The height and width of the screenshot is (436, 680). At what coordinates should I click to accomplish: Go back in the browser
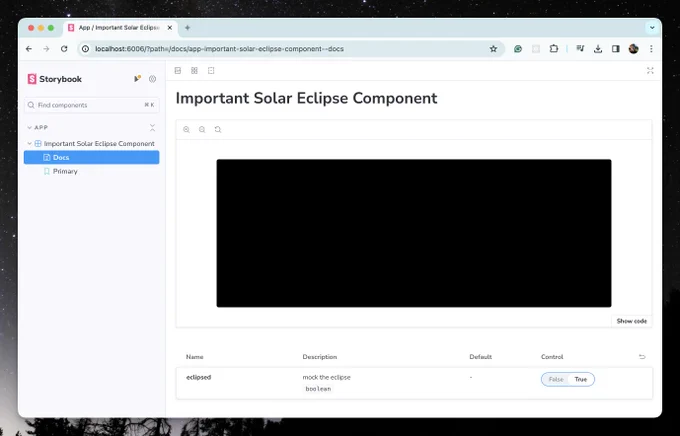tap(29, 49)
